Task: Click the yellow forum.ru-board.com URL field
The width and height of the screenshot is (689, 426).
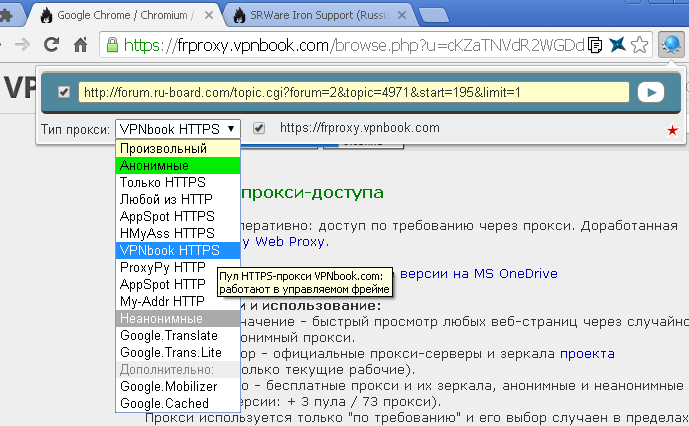Action: (354, 92)
